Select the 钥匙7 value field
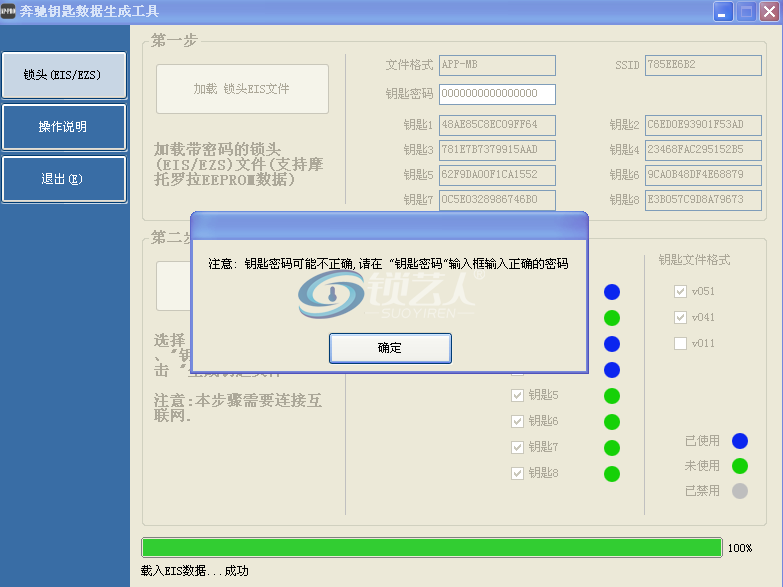The image size is (783, 587). coord(497,200)
